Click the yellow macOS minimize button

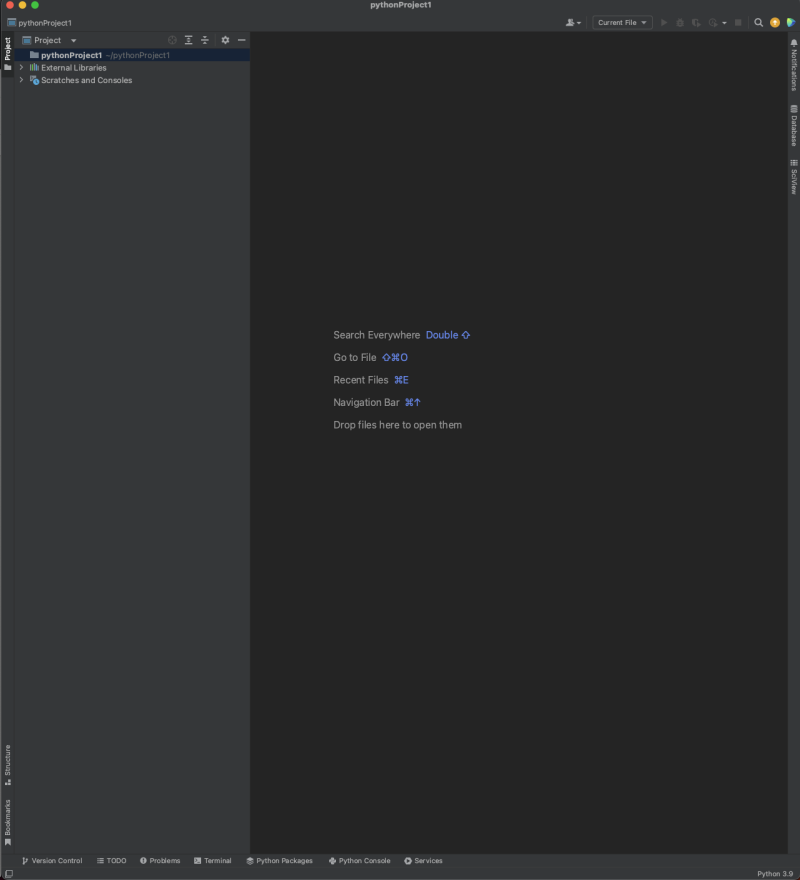22,5
